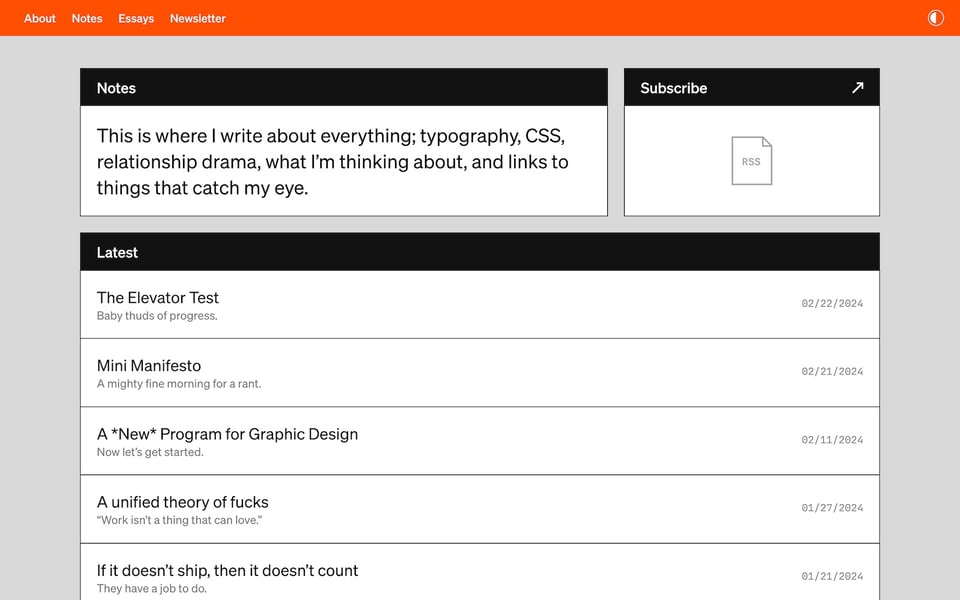Screen dimensions: 960x600
Task: Open the Mini Manifesto post
Action: [x=149, y=366]
